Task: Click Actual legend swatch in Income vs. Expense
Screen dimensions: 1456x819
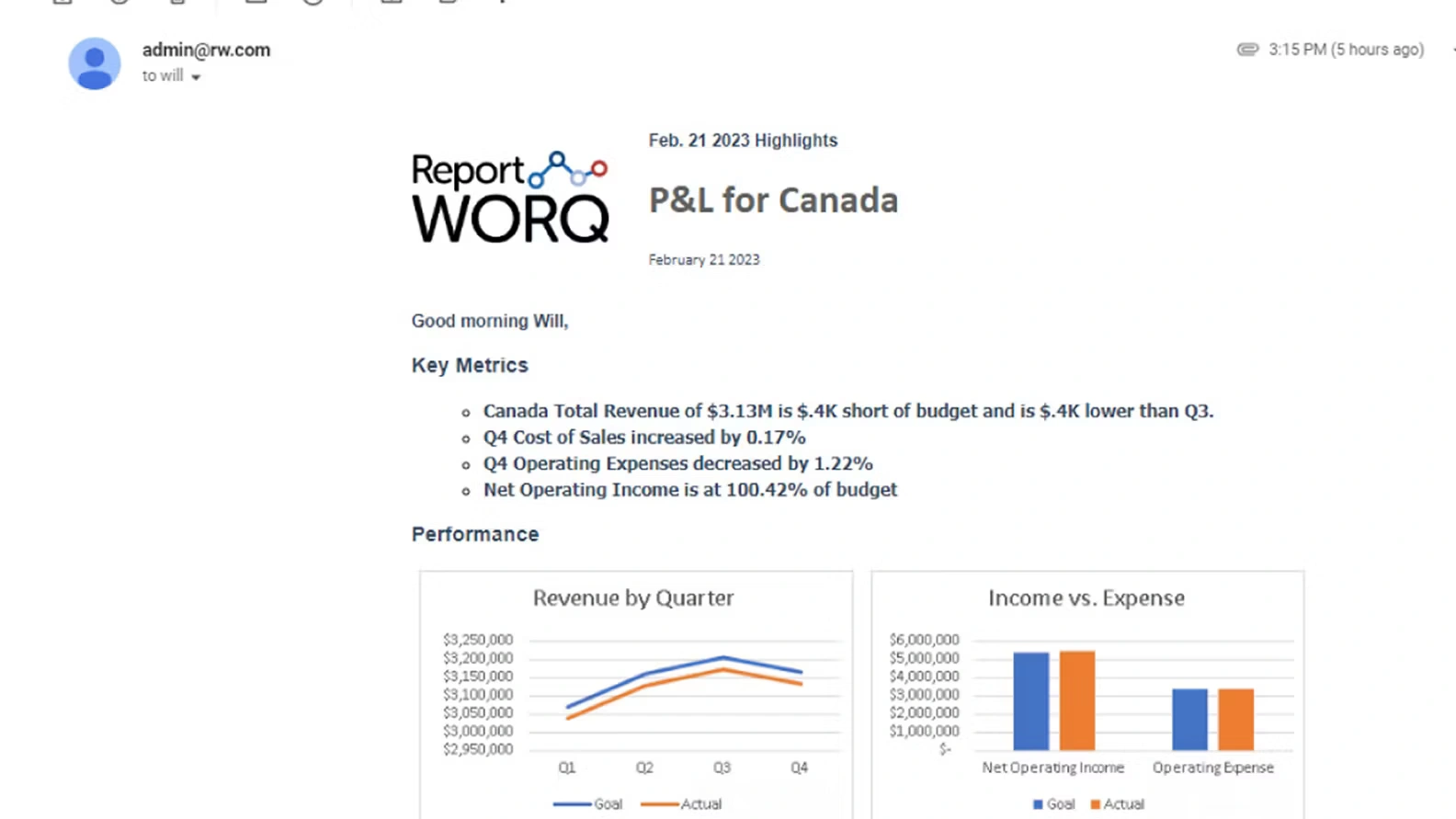Action: 1095,804
